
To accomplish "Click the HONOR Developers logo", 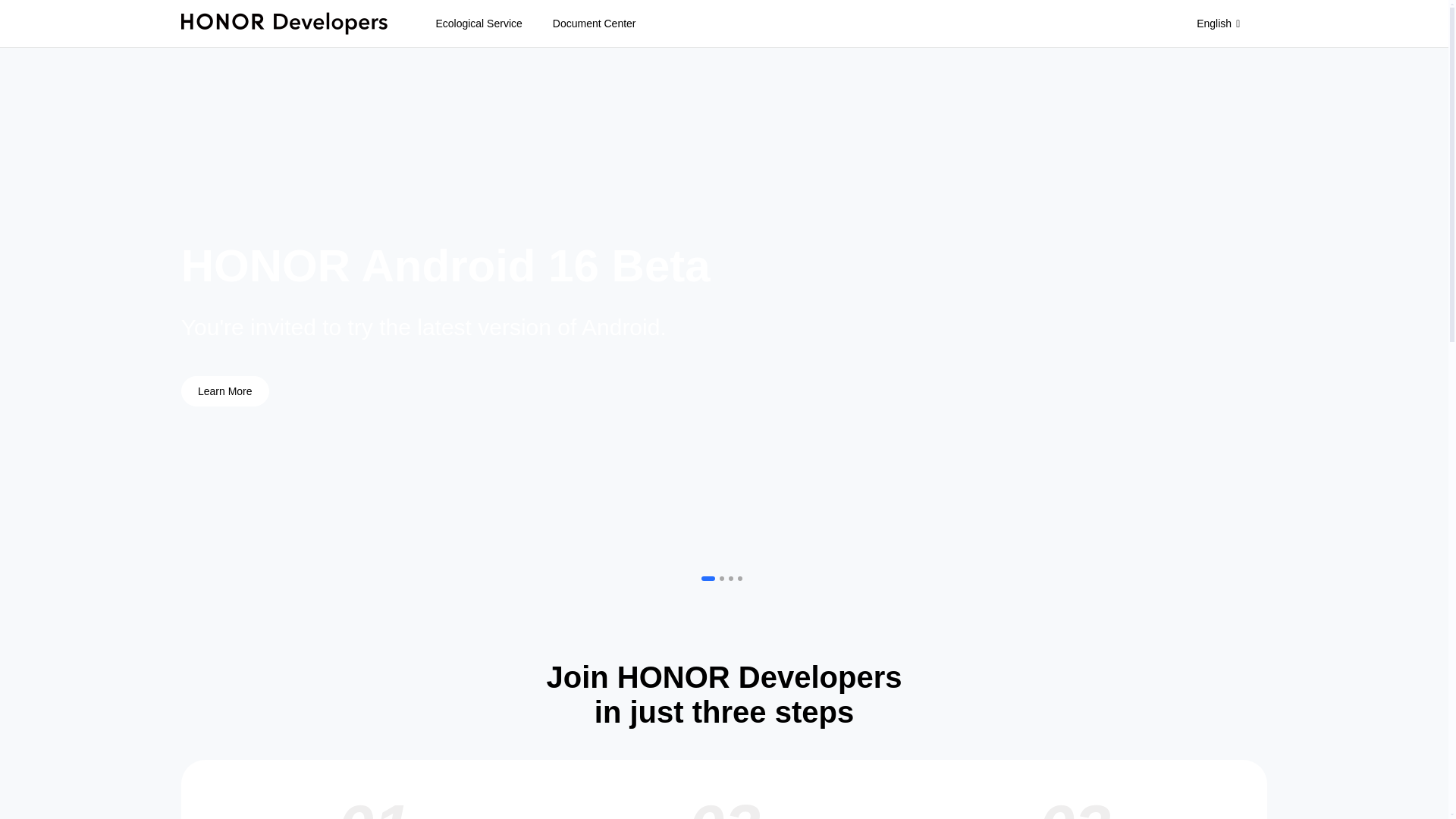I will click(284, 24).
